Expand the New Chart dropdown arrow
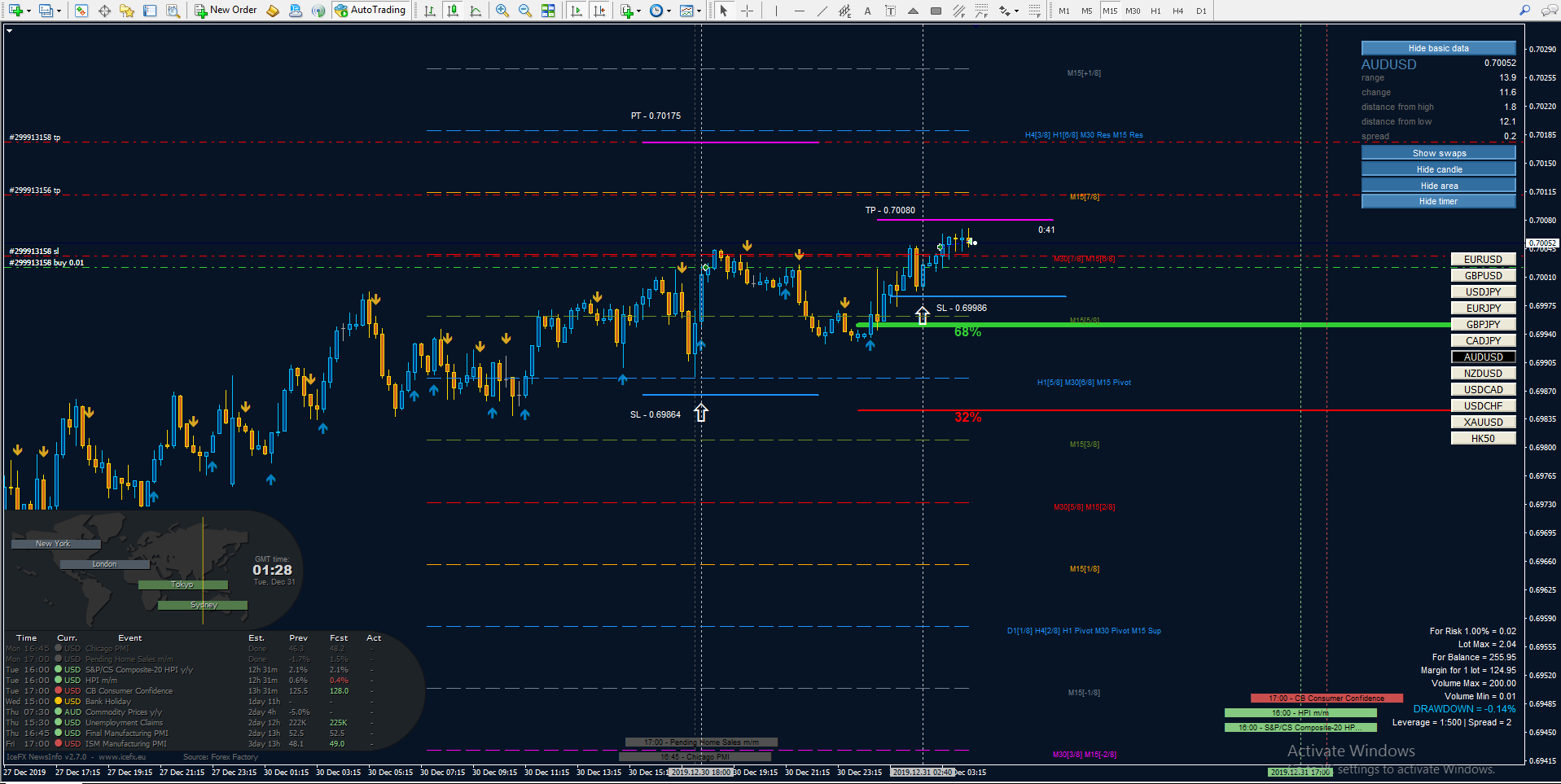The height and width of the screenshot is (784, 1561). [29, 11]
